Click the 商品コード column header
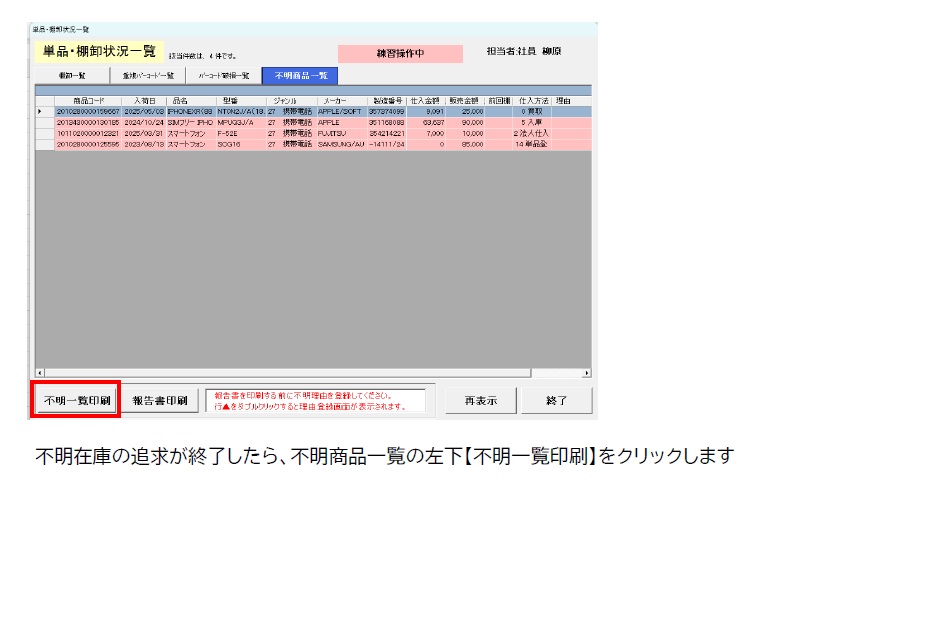The width and height of the screenshot is (945, 621). point(88,101)
